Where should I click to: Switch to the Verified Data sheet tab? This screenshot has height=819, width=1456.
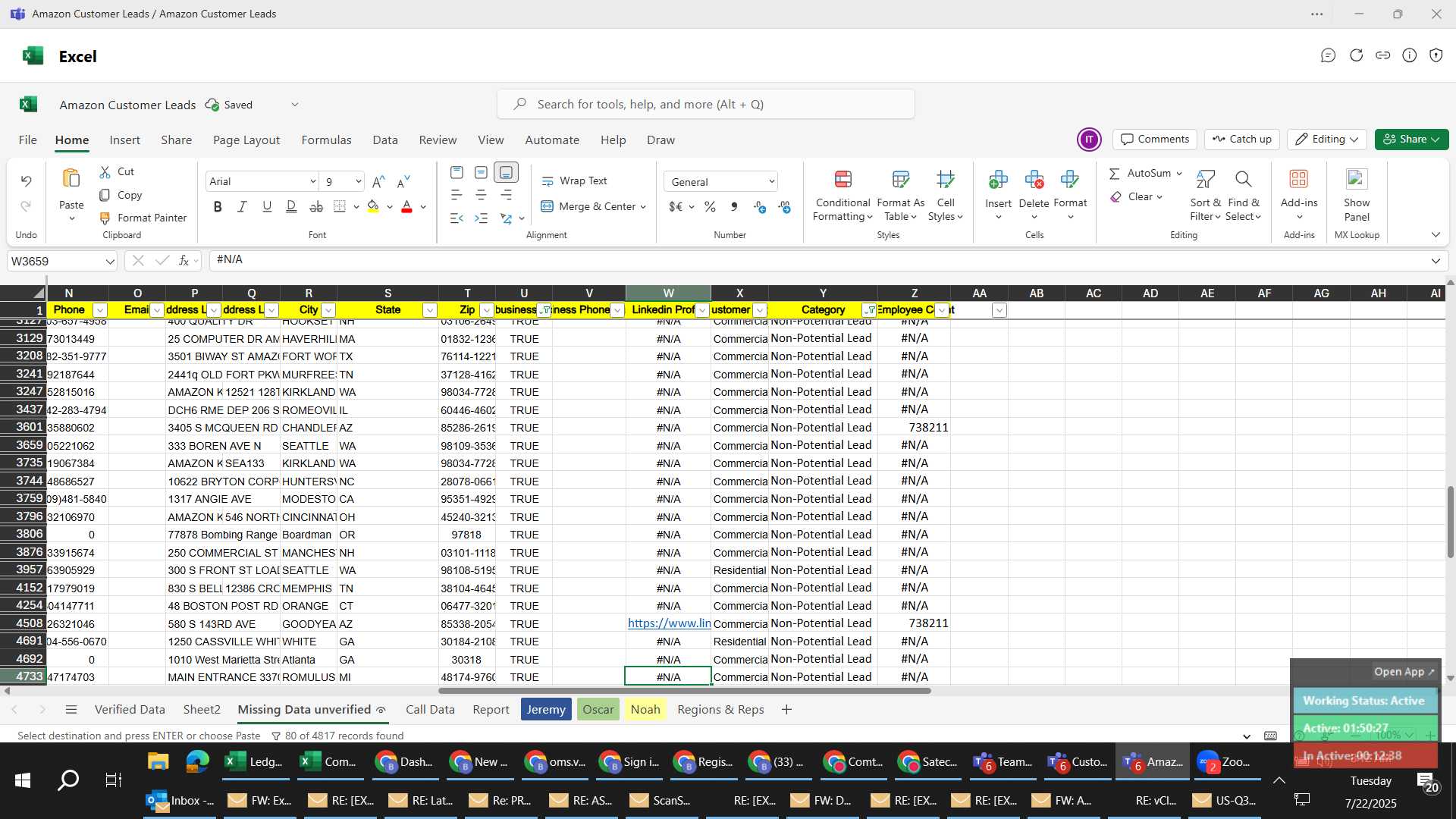pos(130,710)
